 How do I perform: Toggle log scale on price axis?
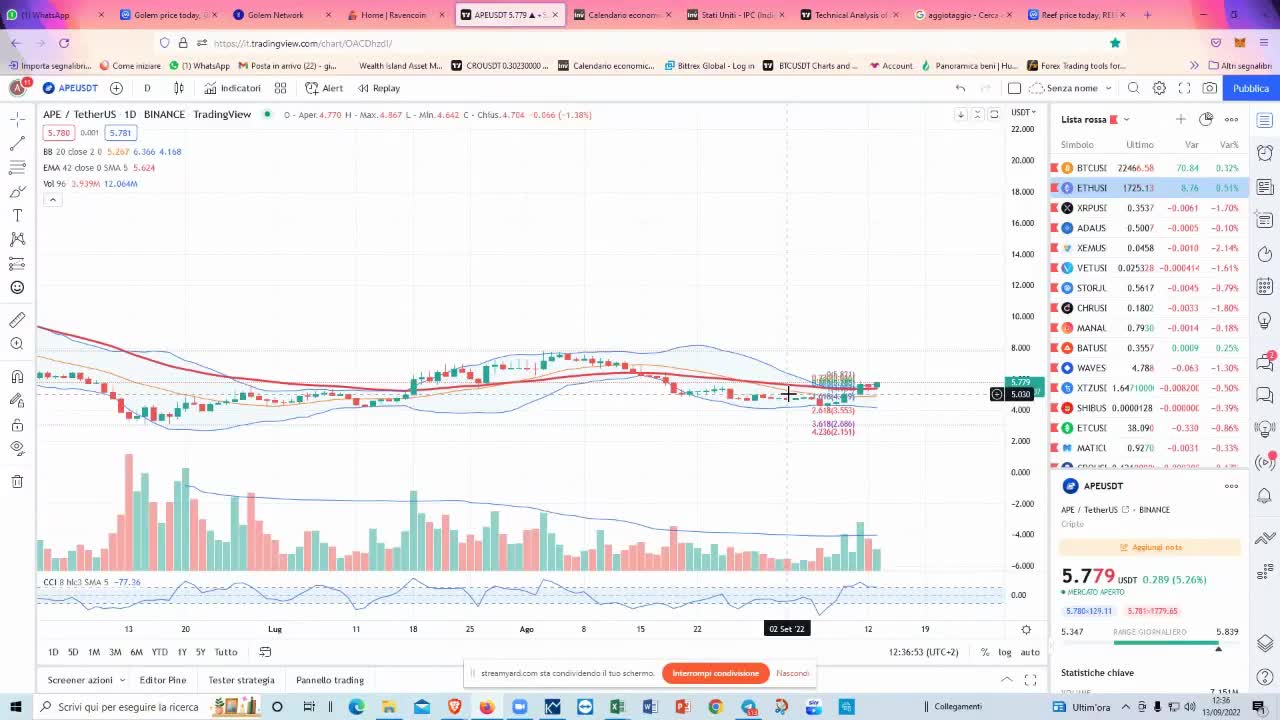click(1005, 652)
